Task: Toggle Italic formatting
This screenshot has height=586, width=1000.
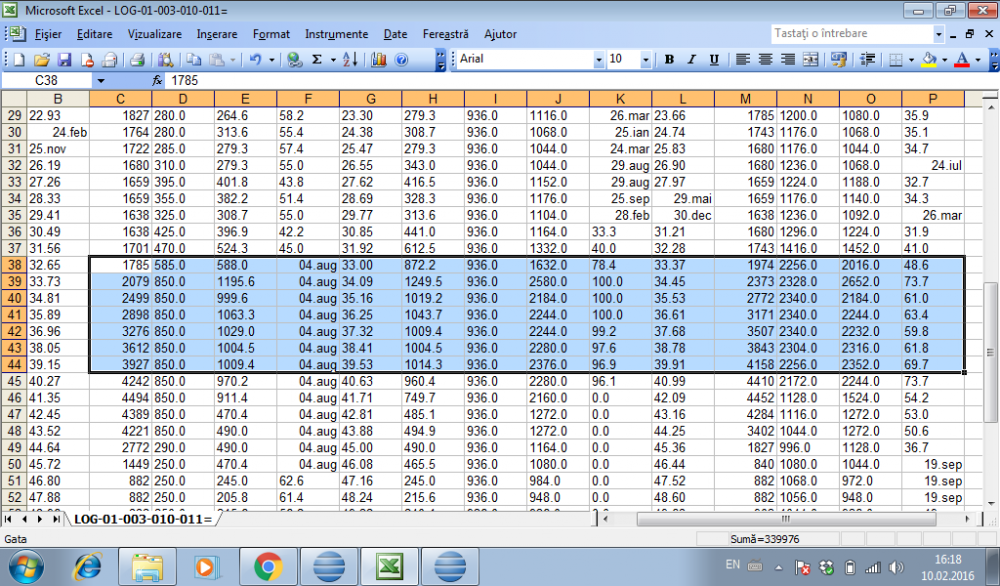Action: click(x=690, y=59)
